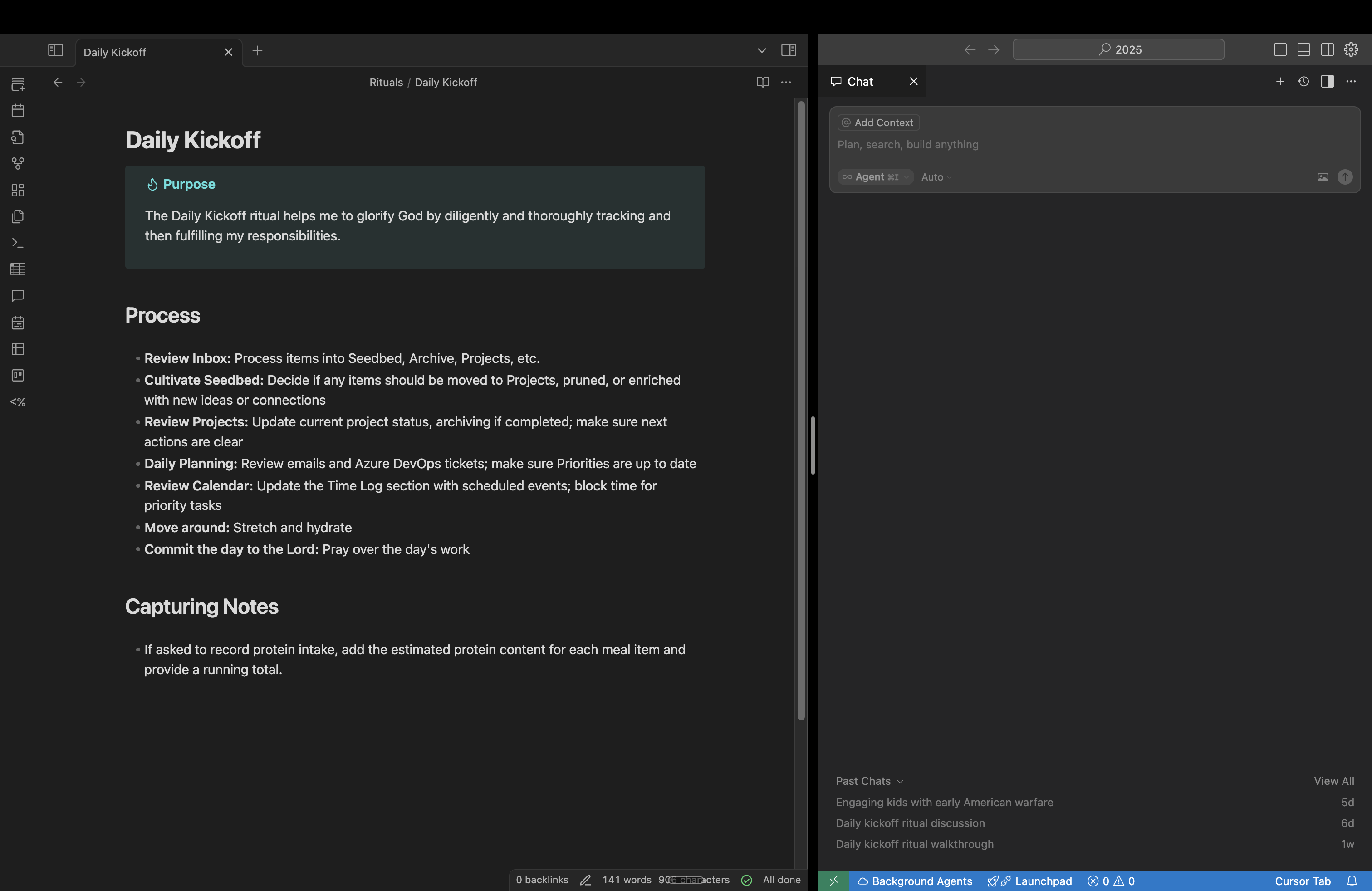Click the send arrow button in chat

pyautogui.click(x=1345, y=177)
